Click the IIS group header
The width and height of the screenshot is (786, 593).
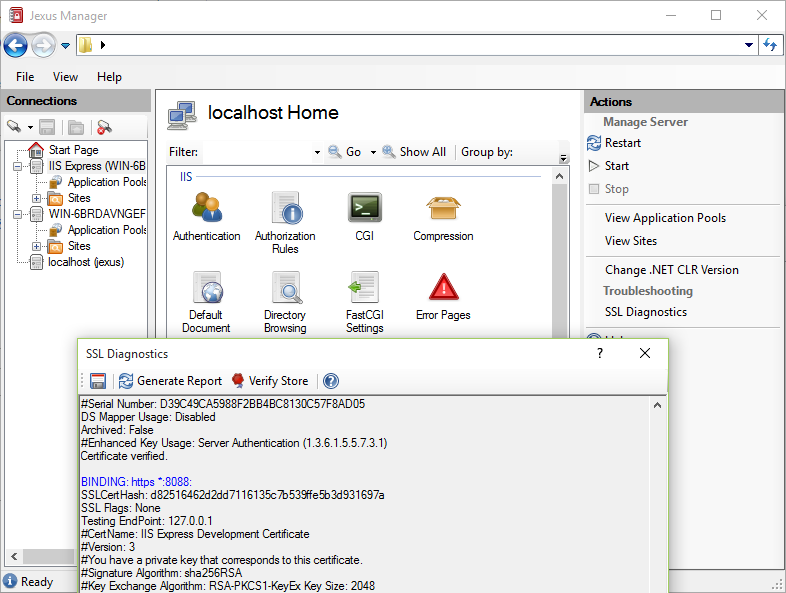pyautogui.click(x=186, y=176)
